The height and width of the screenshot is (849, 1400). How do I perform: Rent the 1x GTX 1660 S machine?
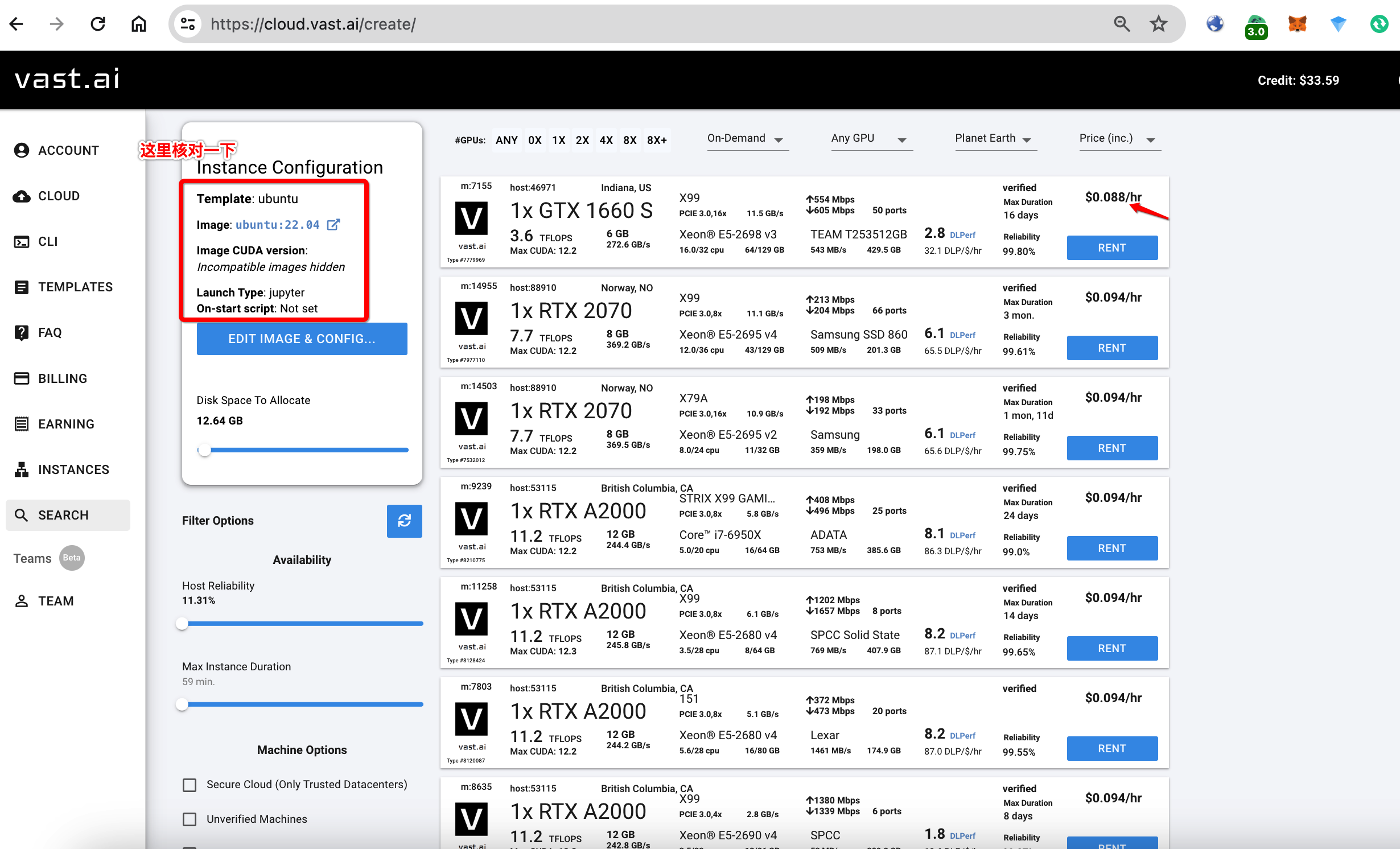1112,248
